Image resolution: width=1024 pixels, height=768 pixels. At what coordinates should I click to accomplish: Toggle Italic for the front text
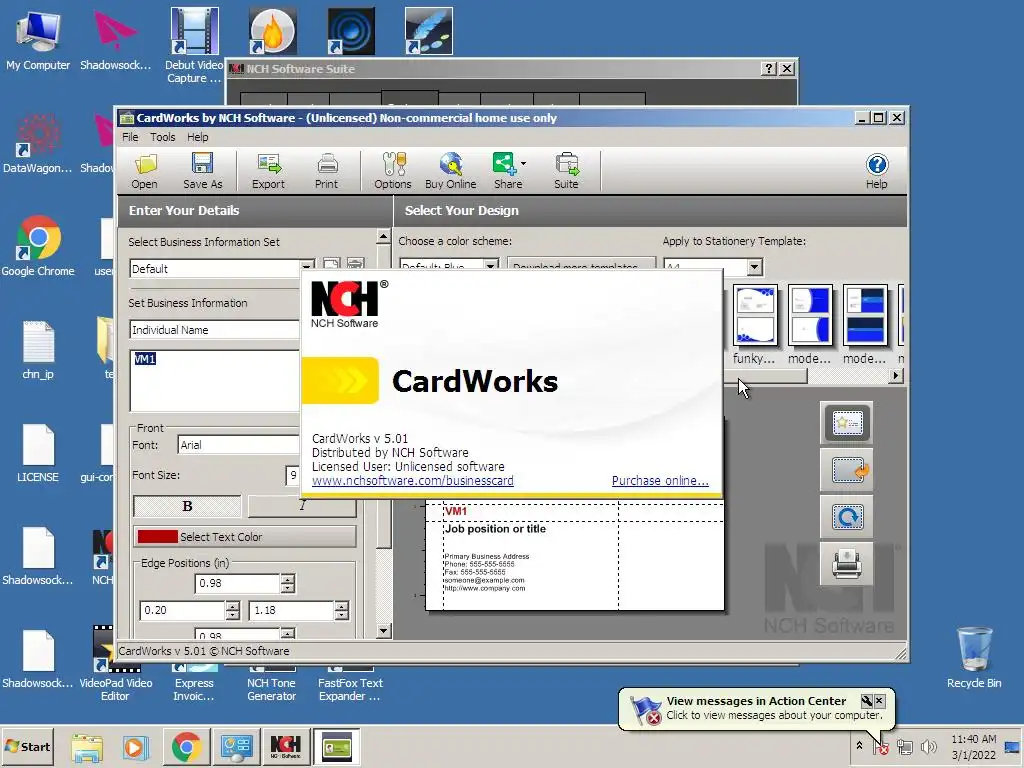click(x=302, y=506)
